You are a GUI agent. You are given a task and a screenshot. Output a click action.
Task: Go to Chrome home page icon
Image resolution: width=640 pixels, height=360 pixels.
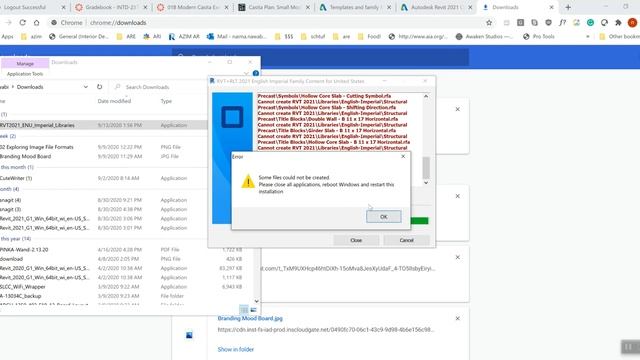pos(36,23)
